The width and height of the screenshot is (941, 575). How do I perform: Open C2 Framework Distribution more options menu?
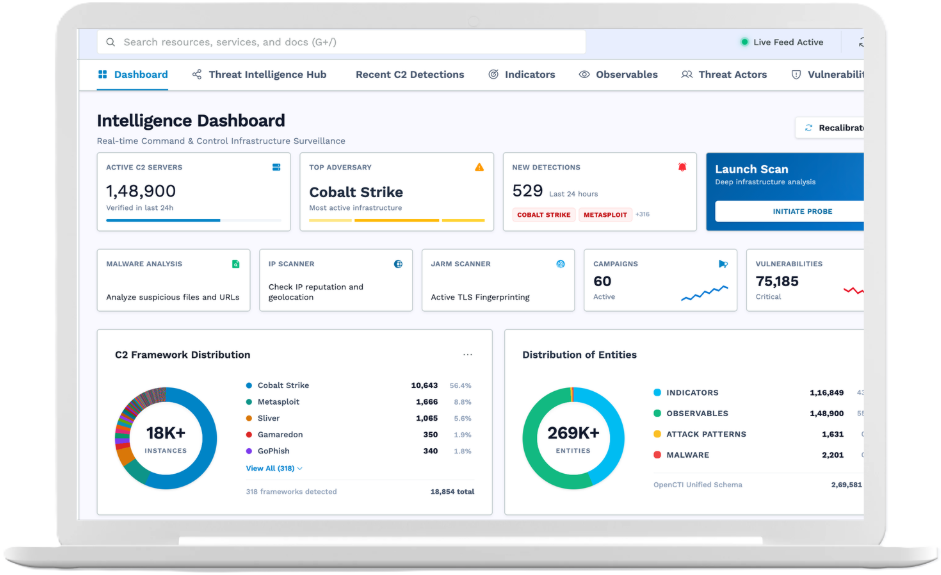(x=467, y=355)
